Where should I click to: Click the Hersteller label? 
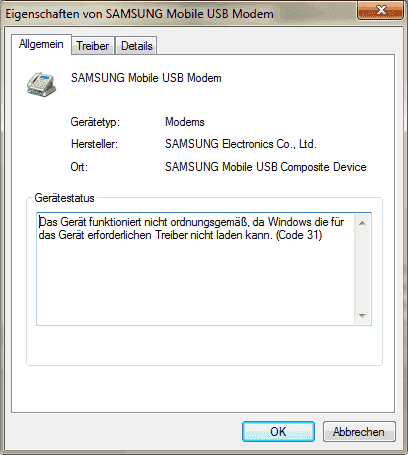[94, 144]
